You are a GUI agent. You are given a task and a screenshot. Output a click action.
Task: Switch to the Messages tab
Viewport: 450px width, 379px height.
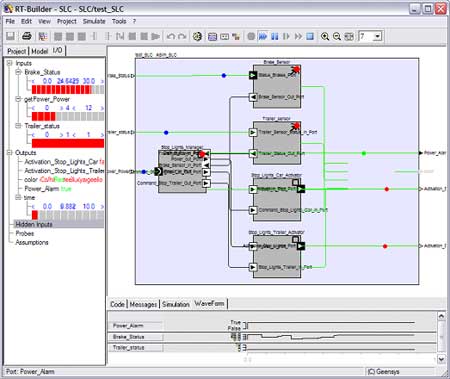click(x=143, y=304)
